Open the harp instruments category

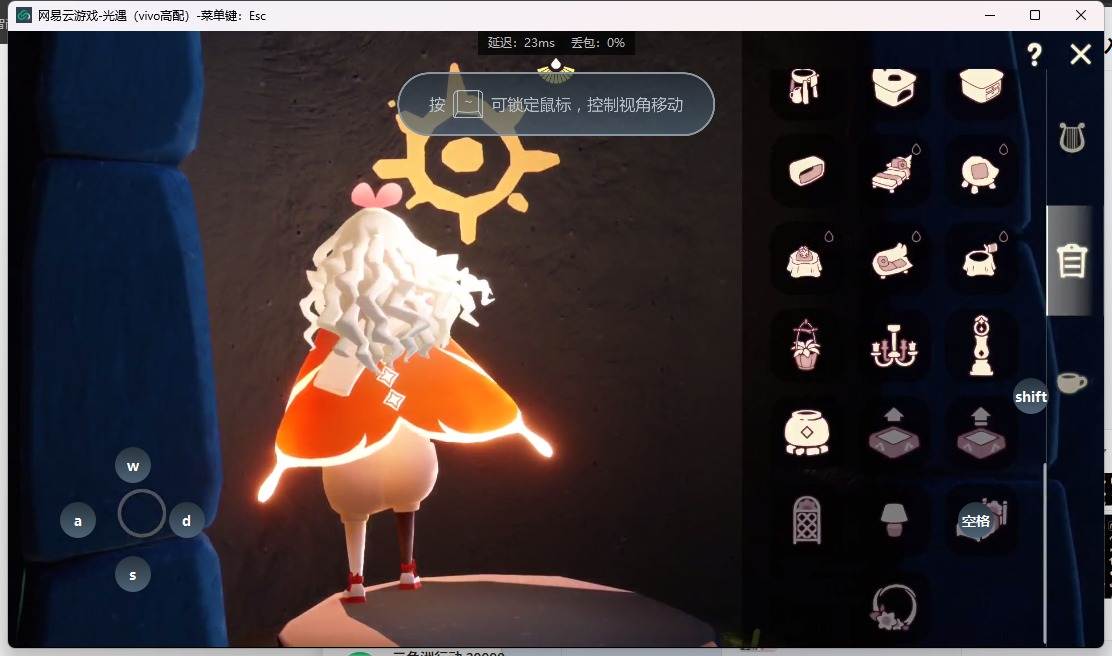click(x=1072, y=138)
